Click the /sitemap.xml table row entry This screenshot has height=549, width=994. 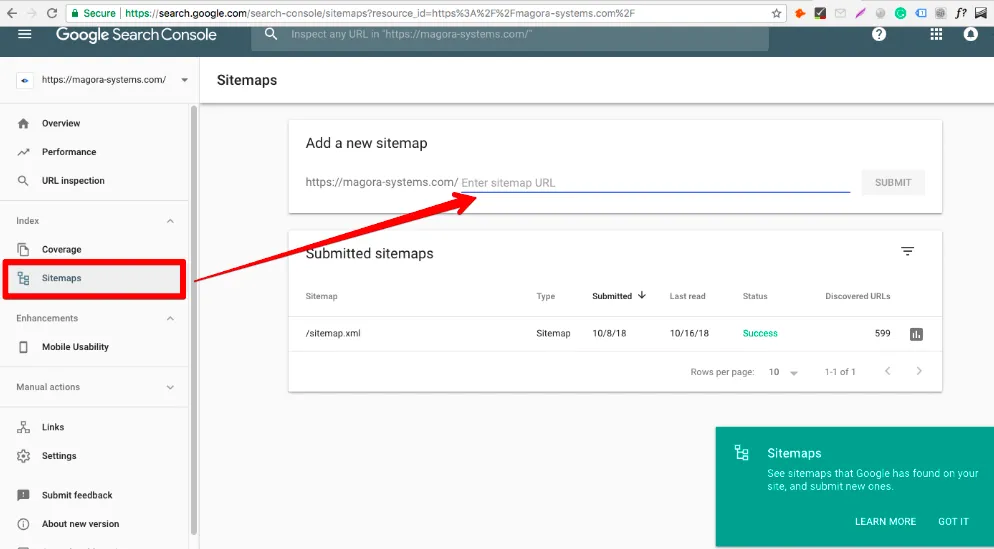(333, 333)
